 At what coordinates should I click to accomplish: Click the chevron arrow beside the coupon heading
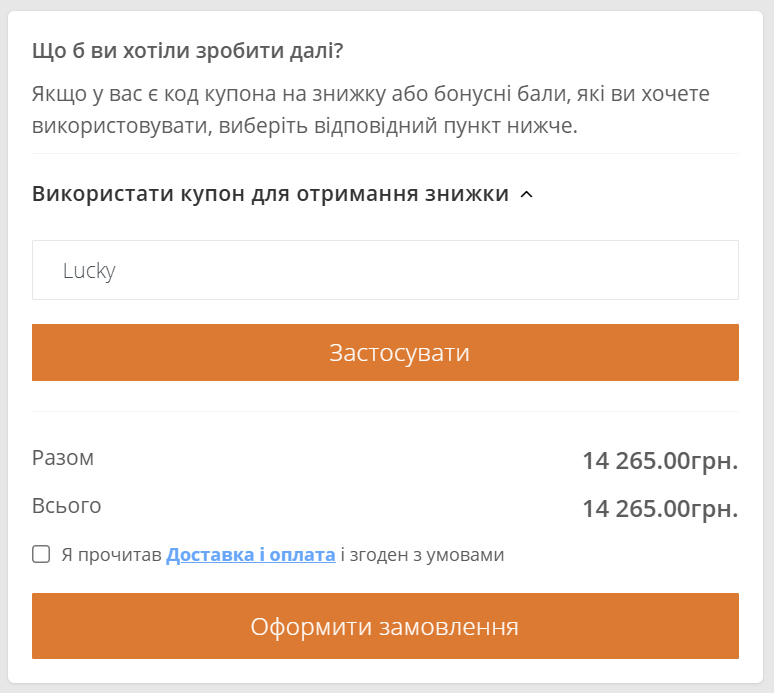527,195
